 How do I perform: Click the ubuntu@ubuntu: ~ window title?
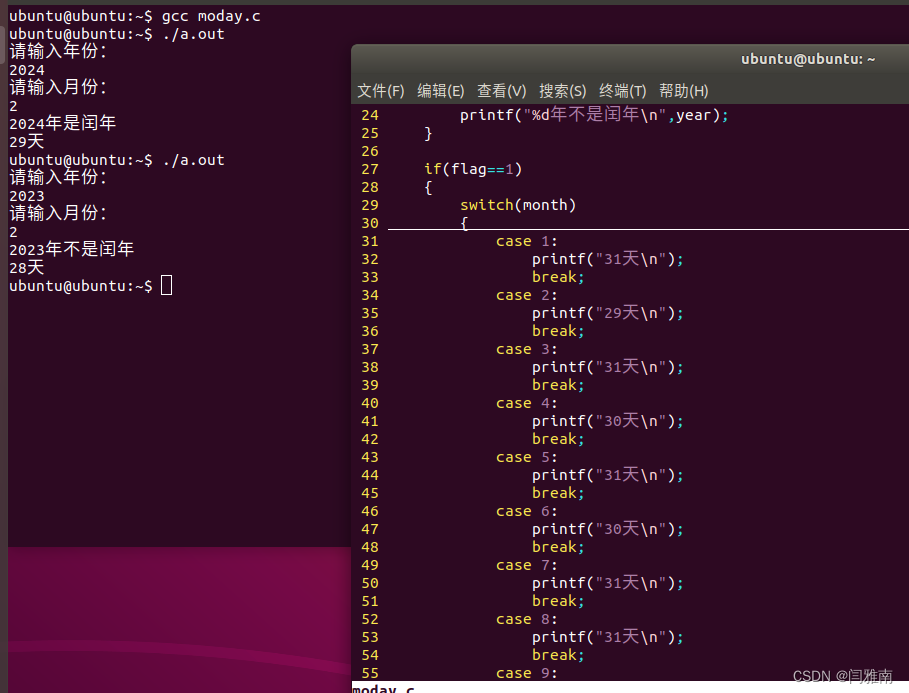808,59
